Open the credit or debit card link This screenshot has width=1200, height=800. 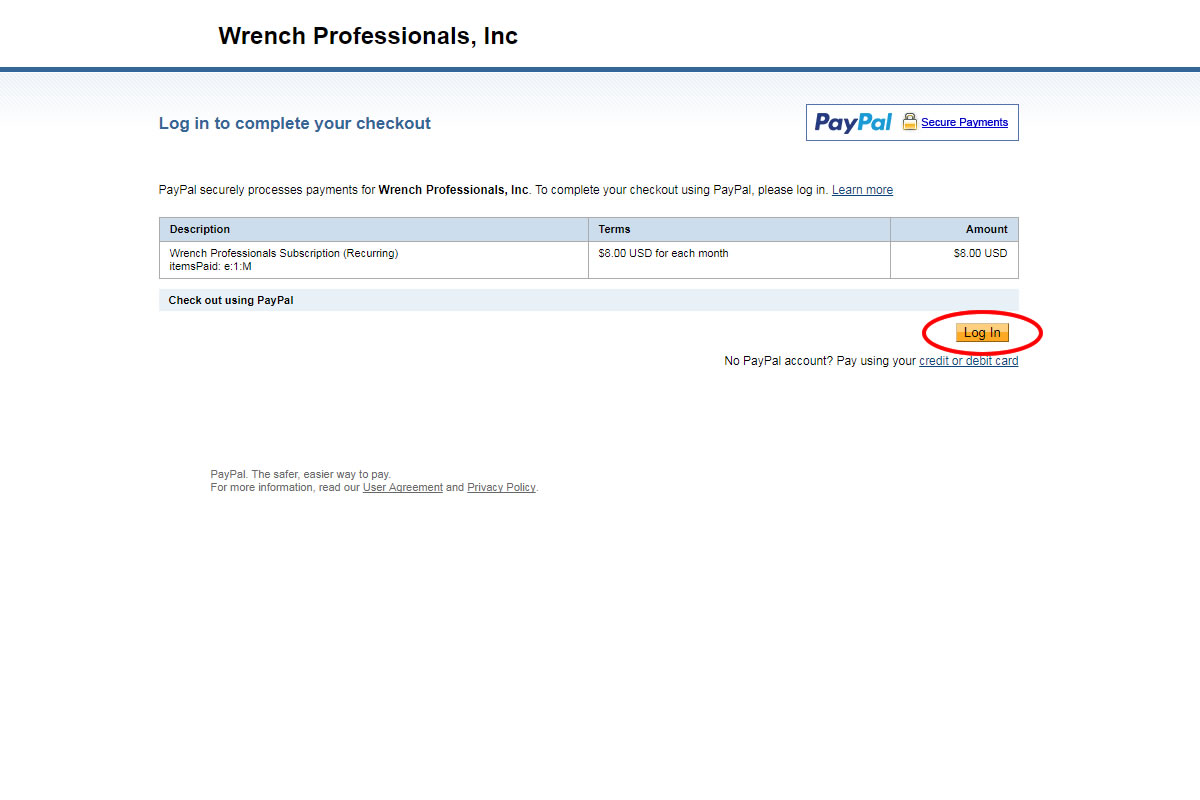[968, 361]
